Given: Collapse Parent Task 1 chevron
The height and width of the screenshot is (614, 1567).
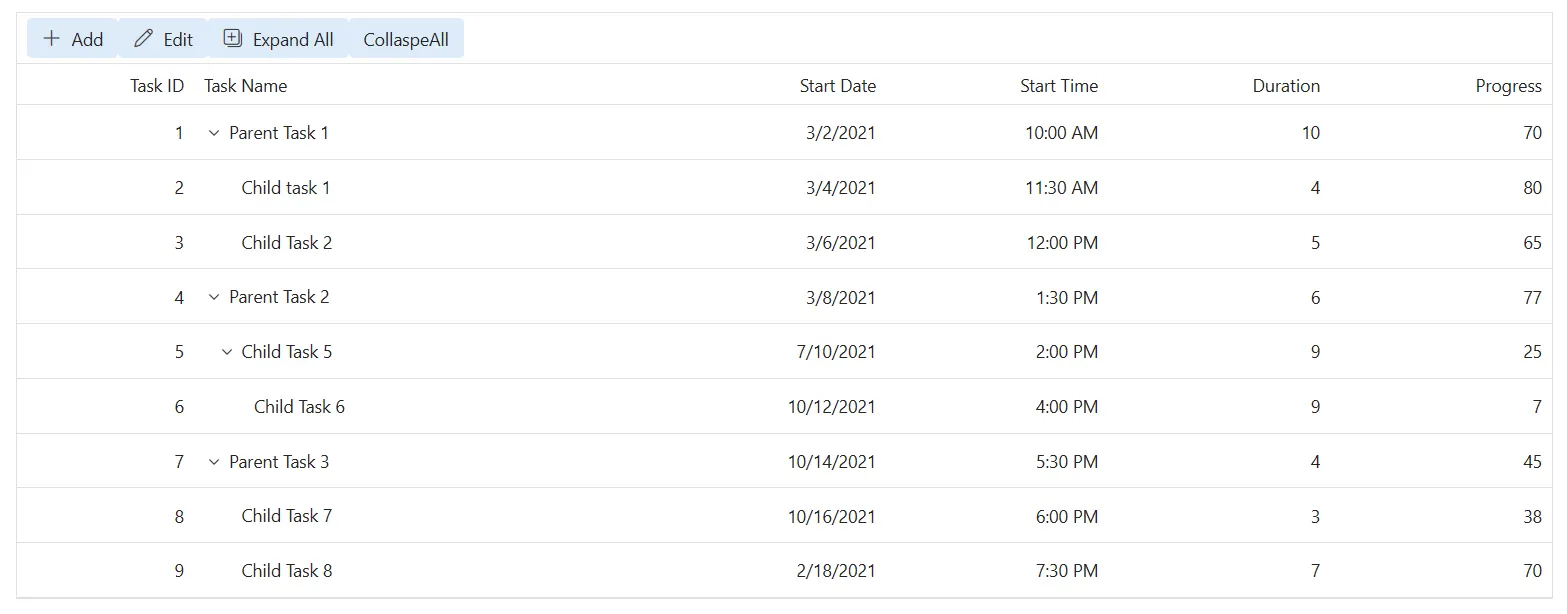Looking at the screenshot, I should coord(213,133).
